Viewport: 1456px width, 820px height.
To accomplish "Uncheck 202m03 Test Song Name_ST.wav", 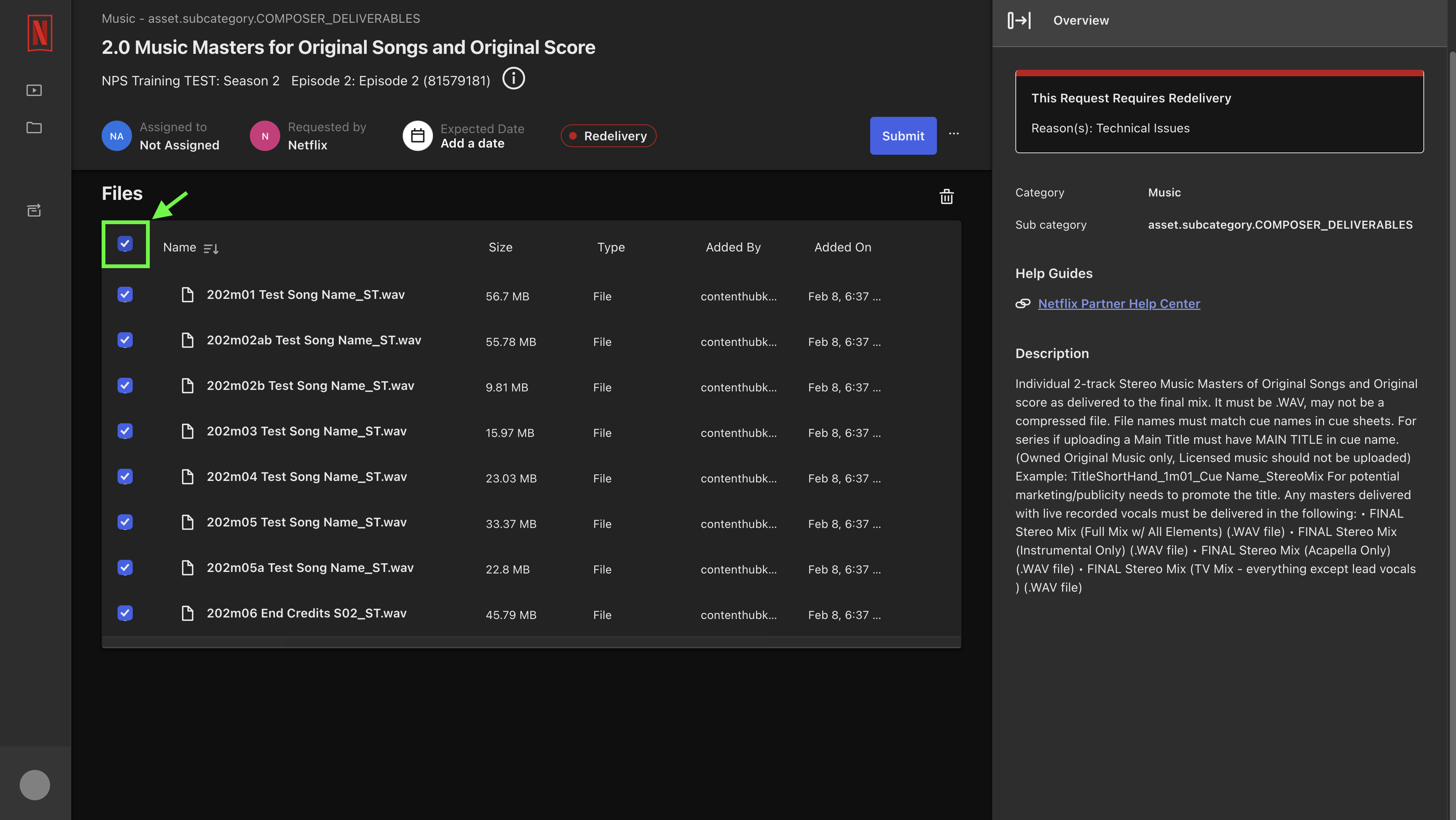I will pyautogui.click(x=125, y=431).
